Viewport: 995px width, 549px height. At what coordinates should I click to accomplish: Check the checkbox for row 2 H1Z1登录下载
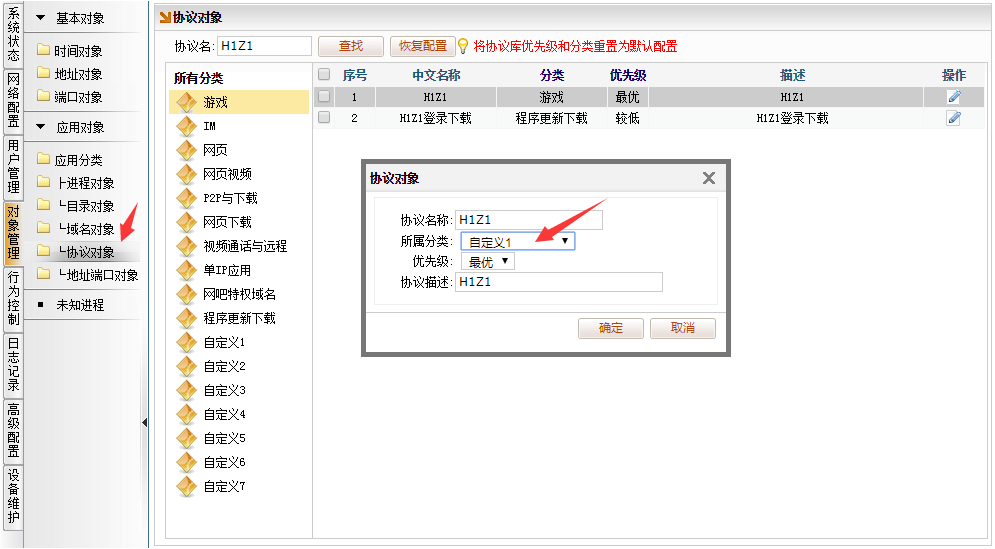(x=324, y=118)
